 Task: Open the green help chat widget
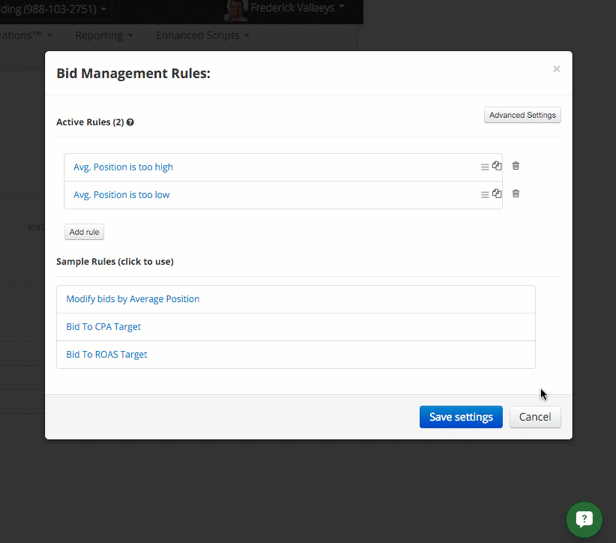tap(584, 520)
